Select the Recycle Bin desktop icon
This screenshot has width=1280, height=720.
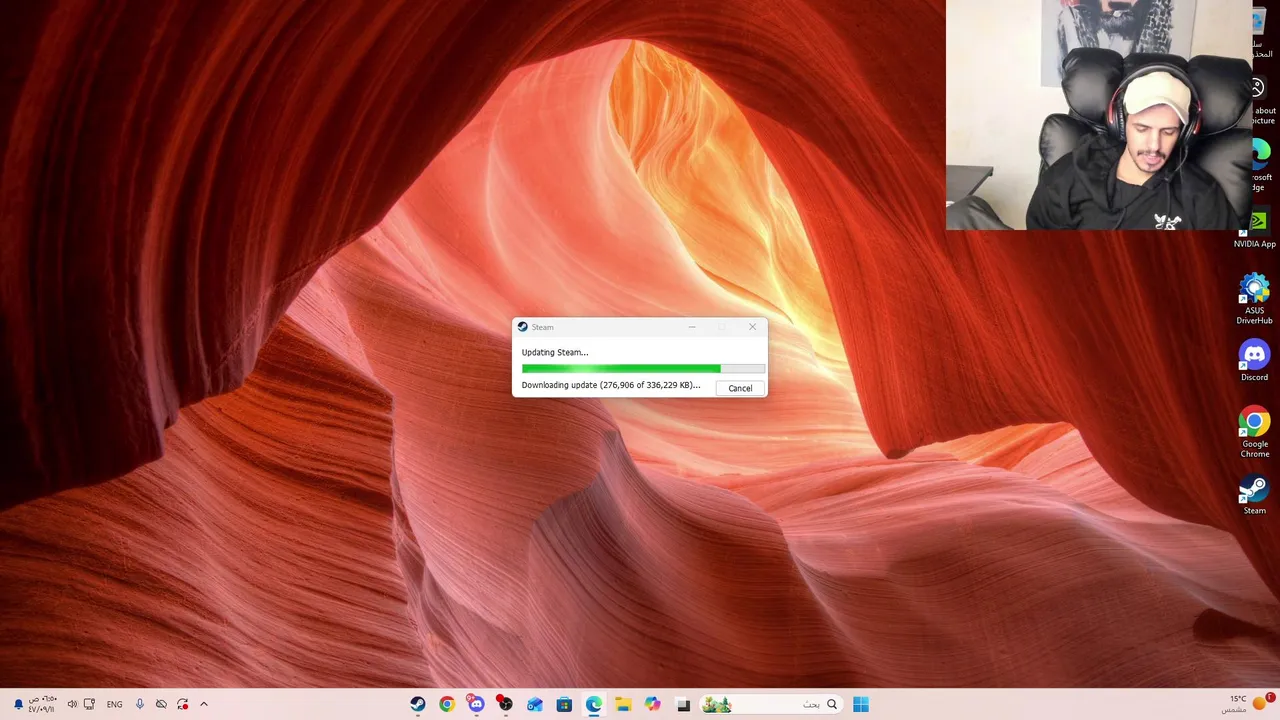click(x=1262, y=32)
